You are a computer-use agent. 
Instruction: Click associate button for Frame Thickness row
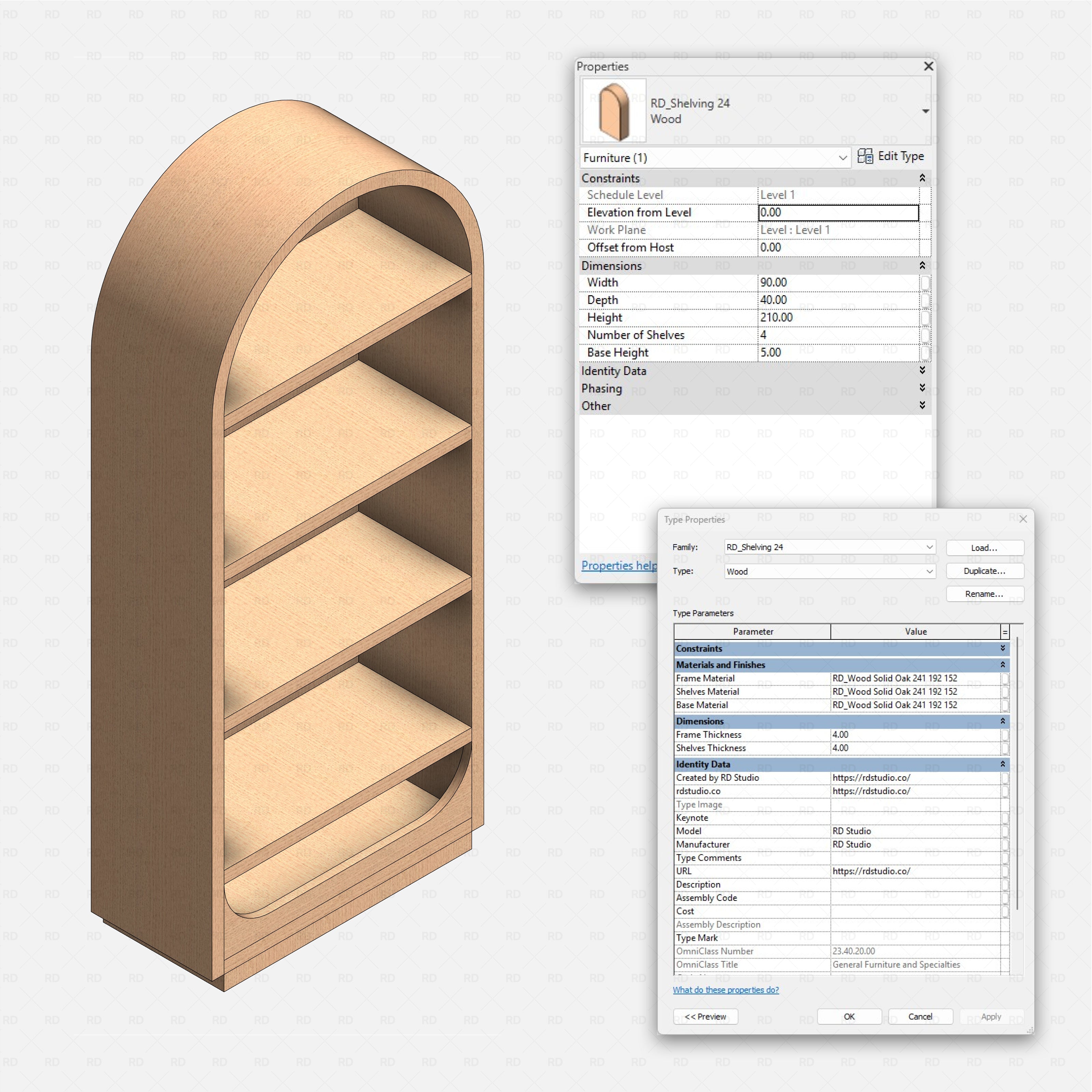[x=1005, y=735]
